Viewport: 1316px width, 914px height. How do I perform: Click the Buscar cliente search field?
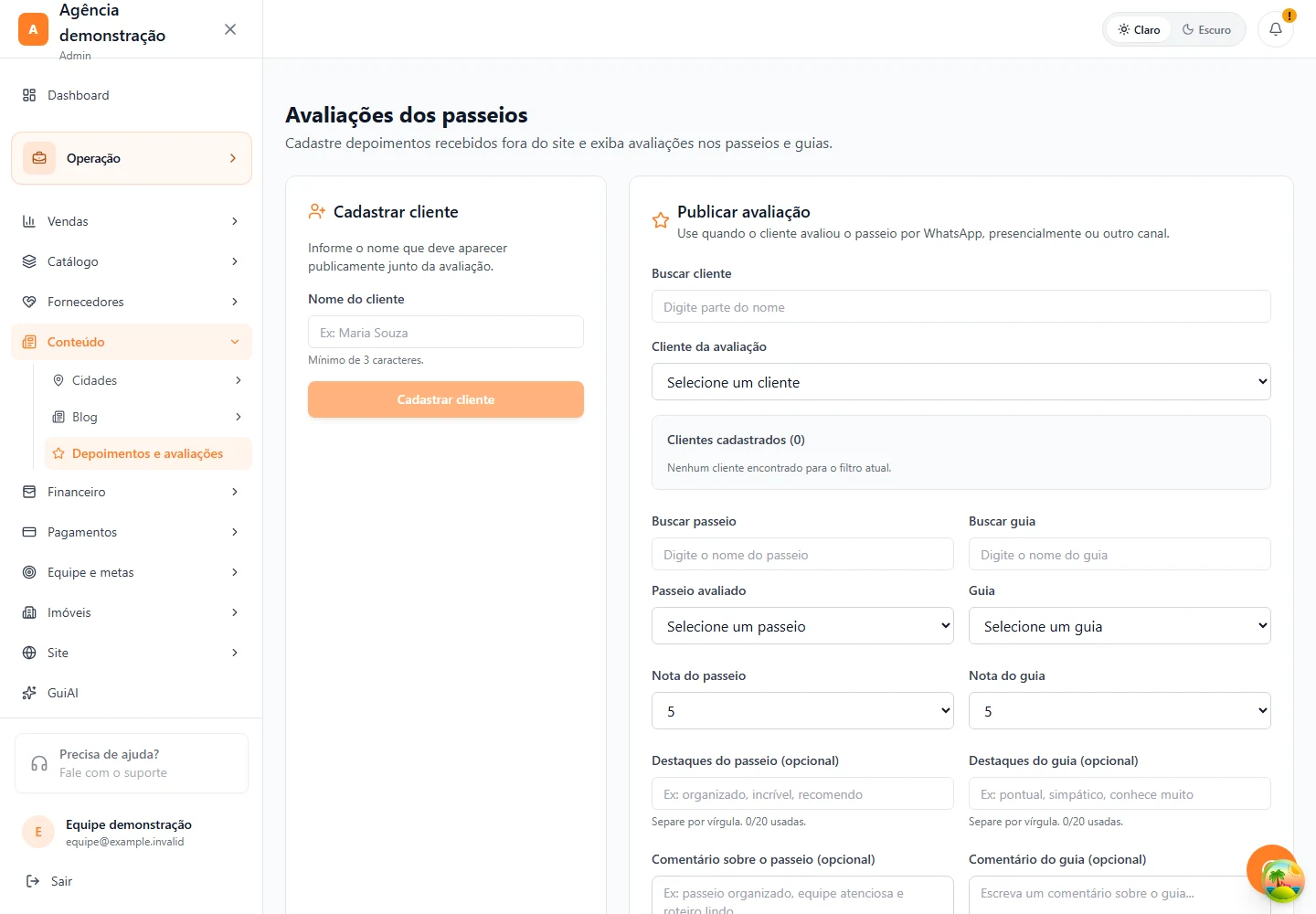(961, 306)
